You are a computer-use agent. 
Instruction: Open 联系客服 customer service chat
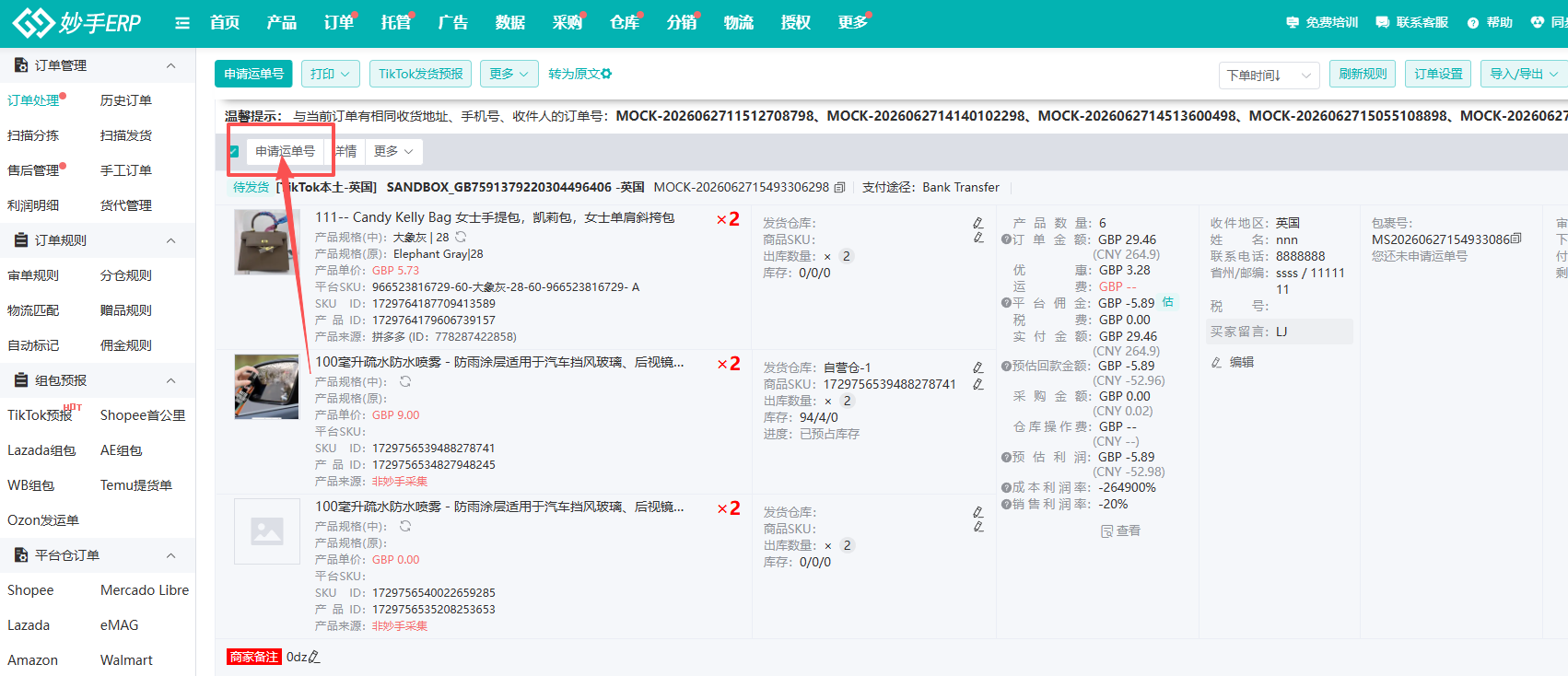[1411, 22]
